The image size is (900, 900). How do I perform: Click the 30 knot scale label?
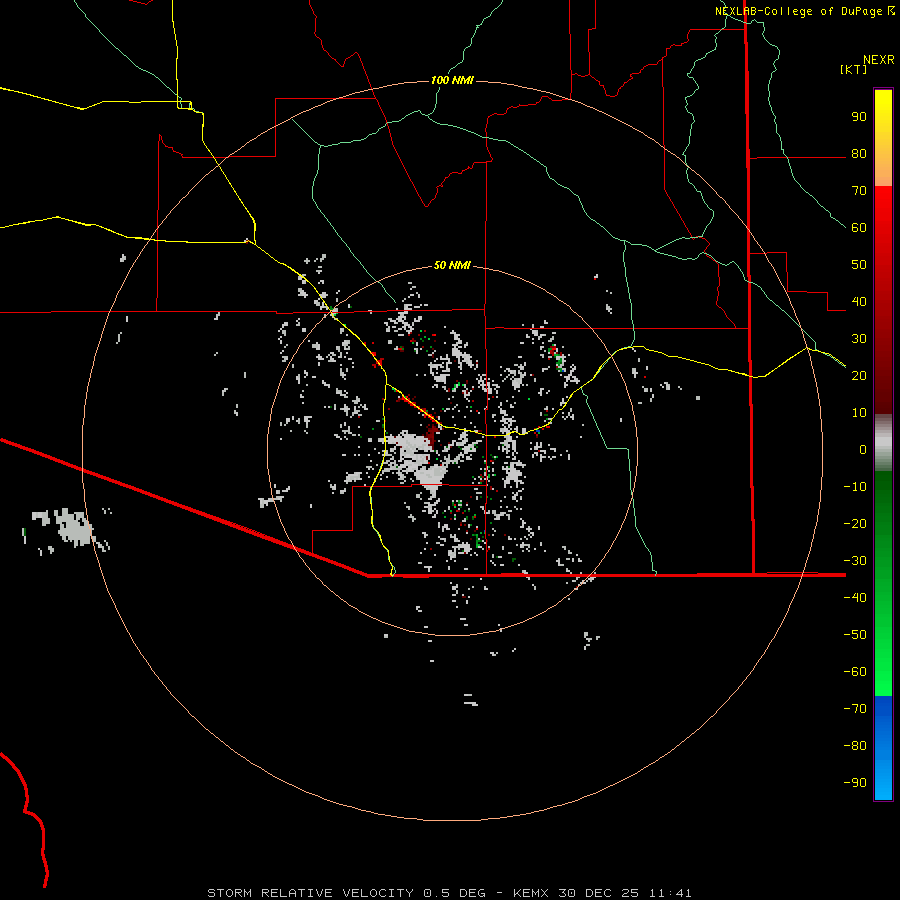point(859,339)
